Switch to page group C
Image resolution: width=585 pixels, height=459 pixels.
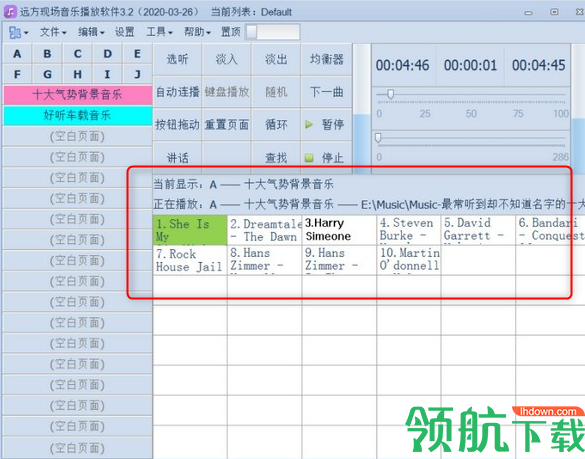(77, 54)
